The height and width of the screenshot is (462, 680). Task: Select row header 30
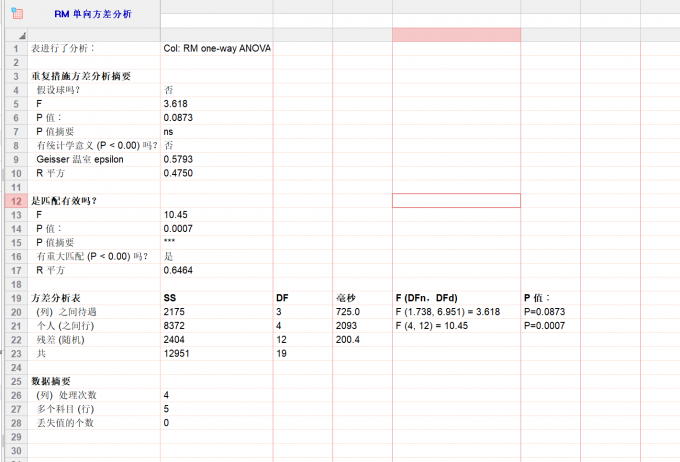click(x=16, y=451)
